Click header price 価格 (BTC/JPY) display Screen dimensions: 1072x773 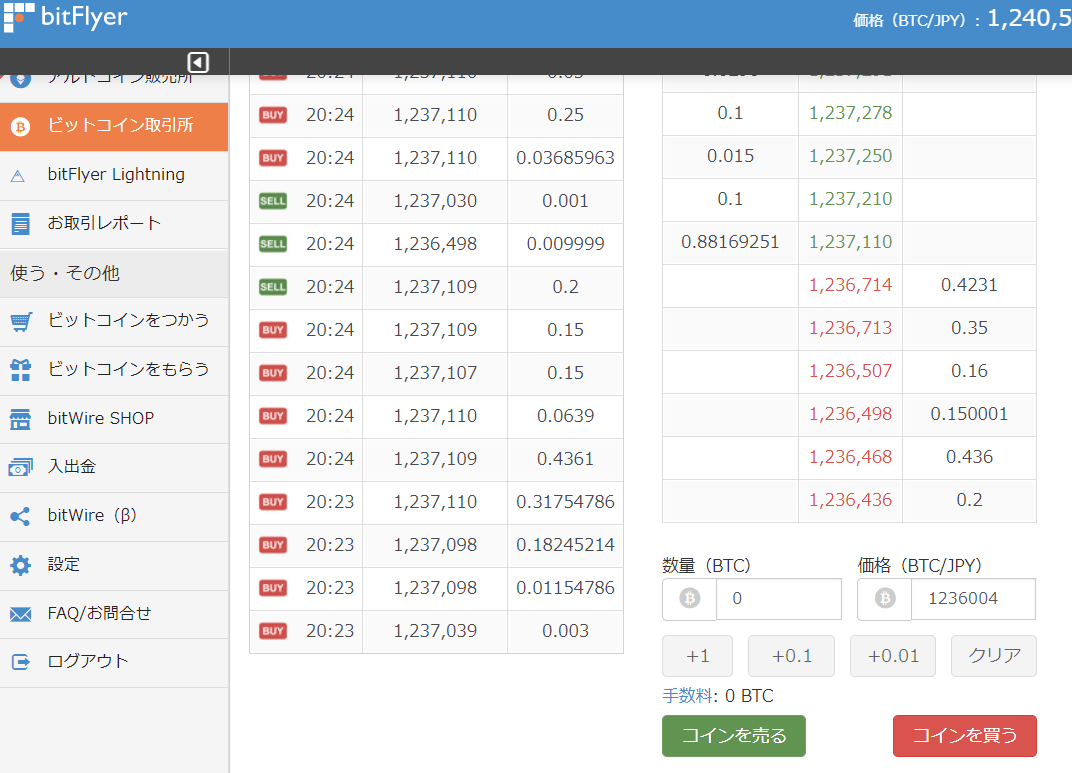point(962,19)
